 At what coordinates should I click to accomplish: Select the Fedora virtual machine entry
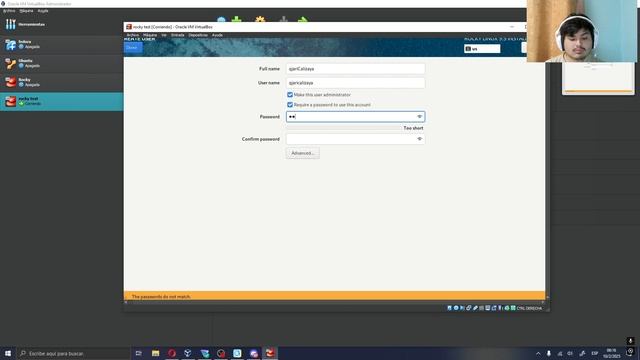(x=61, y=44)
